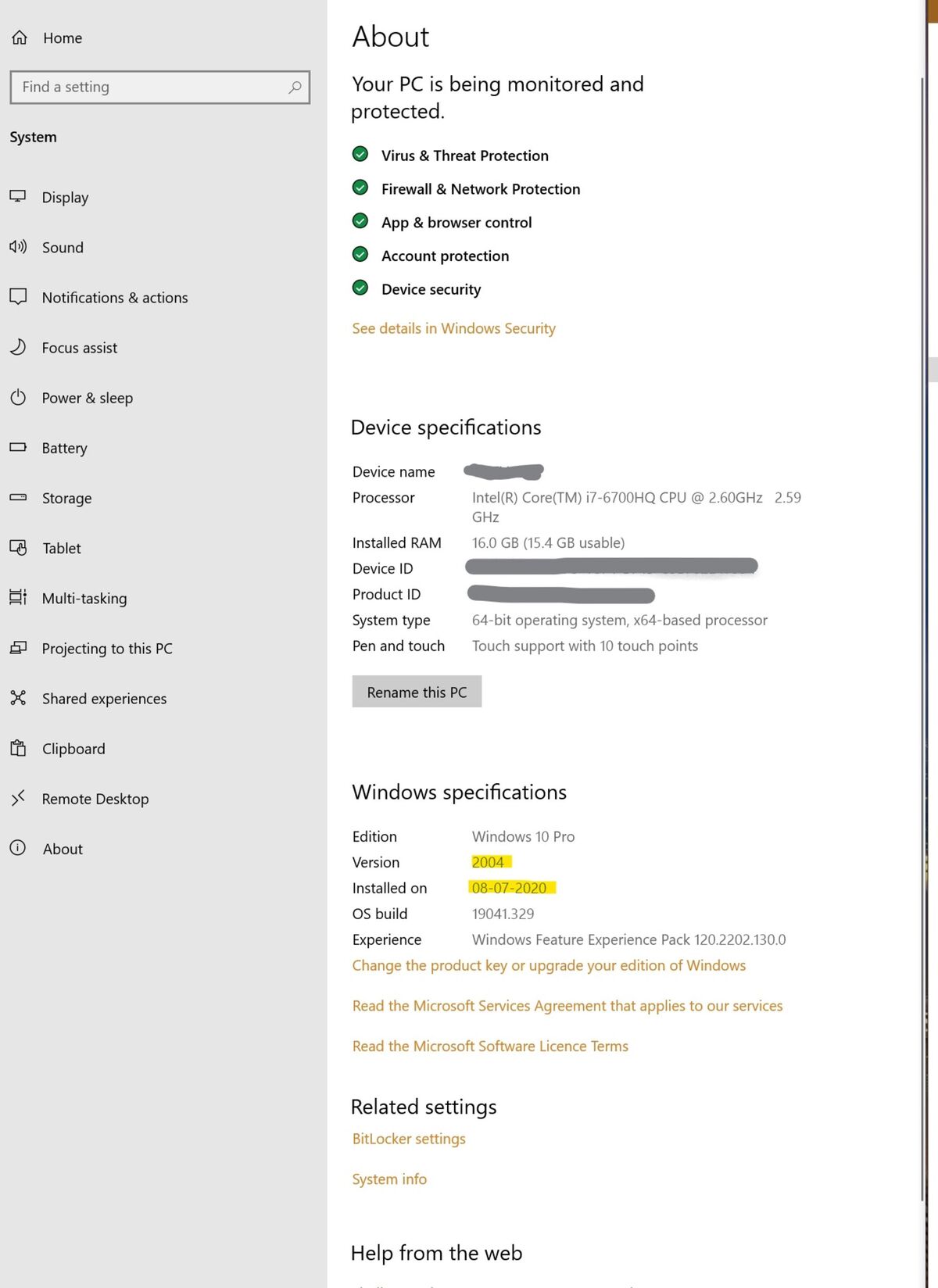938x1288 pixels.
Task: Click Touch support with 10 touch points
Action: pyautogui.click(x=585, y=646)
